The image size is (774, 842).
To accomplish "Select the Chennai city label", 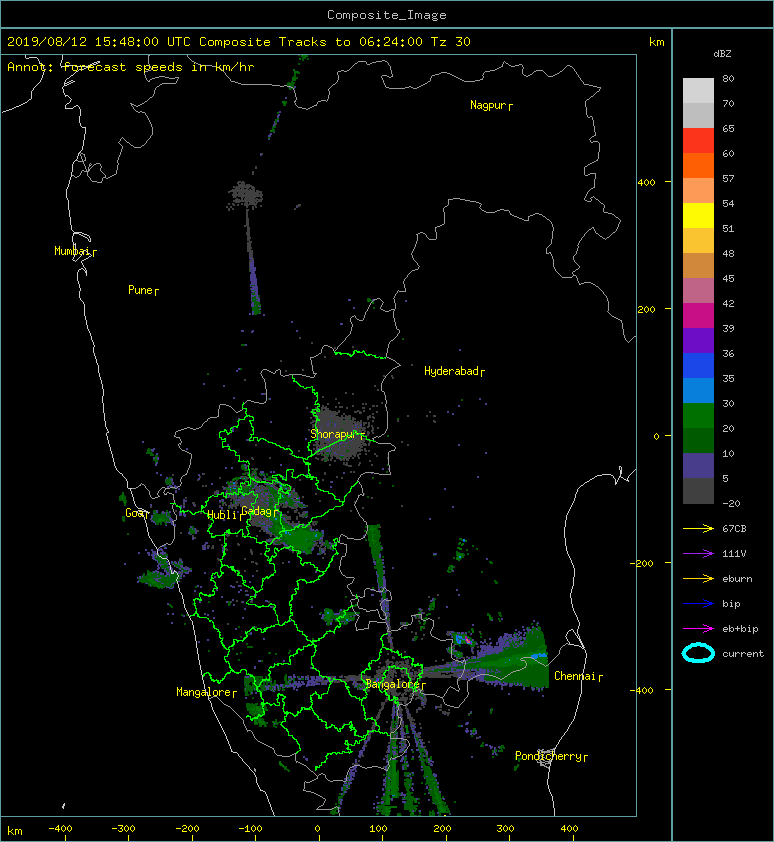I will 578,676.
